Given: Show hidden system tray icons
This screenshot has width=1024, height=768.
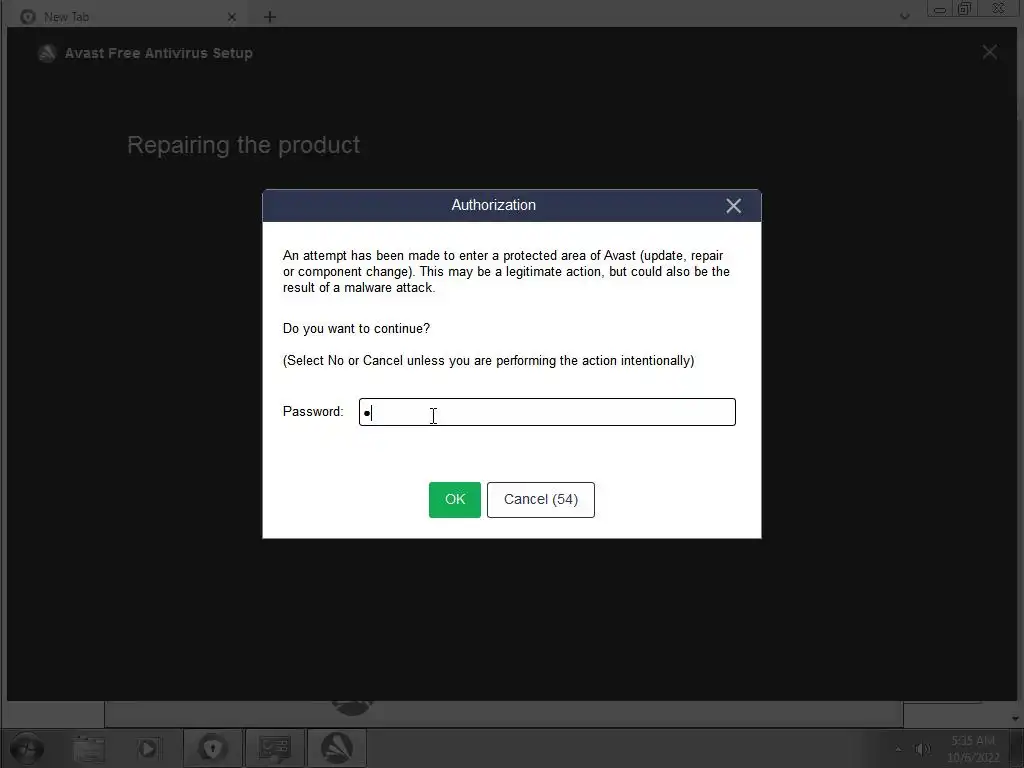Looking at the screenshot, I should click(x=898, y=749).
